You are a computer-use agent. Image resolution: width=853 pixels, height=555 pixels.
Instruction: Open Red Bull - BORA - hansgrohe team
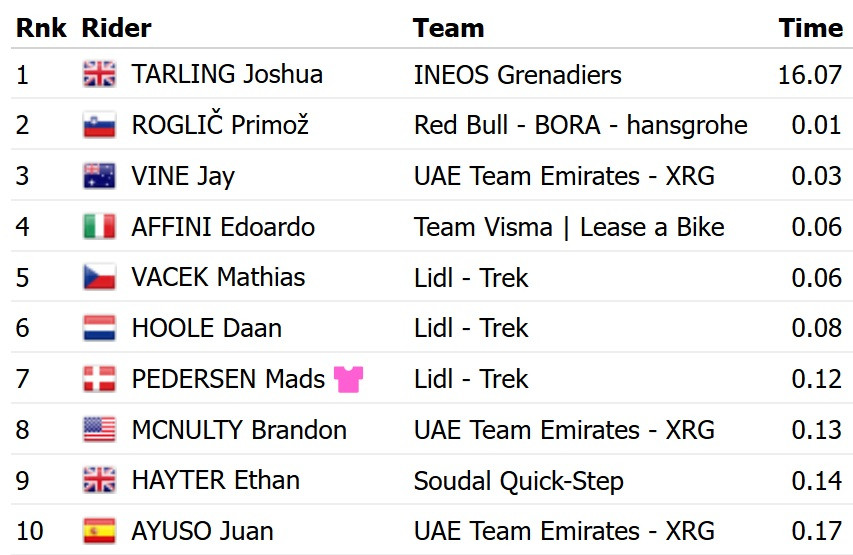580,126
